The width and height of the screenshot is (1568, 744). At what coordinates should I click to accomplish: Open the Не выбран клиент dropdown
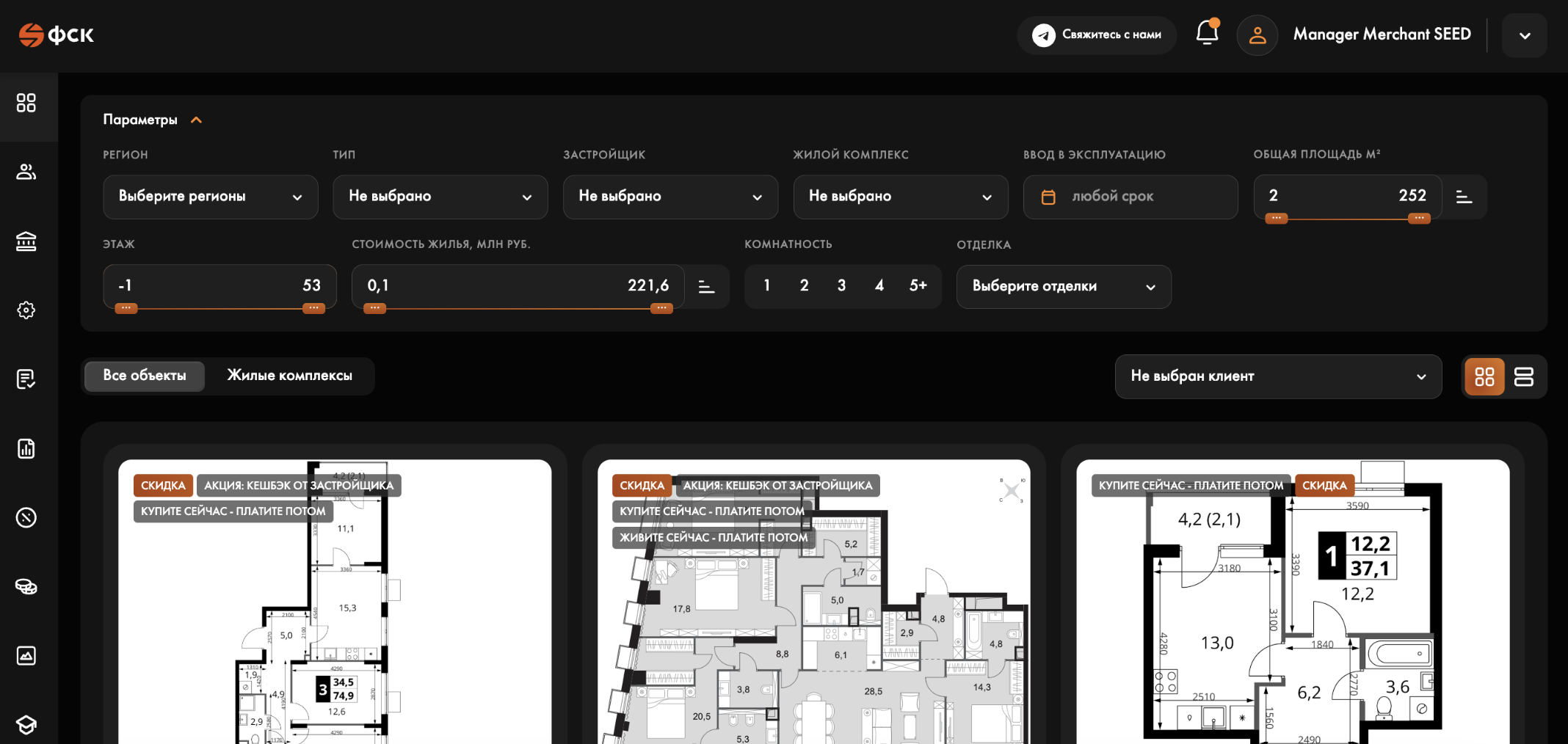tap(1278, 376)
